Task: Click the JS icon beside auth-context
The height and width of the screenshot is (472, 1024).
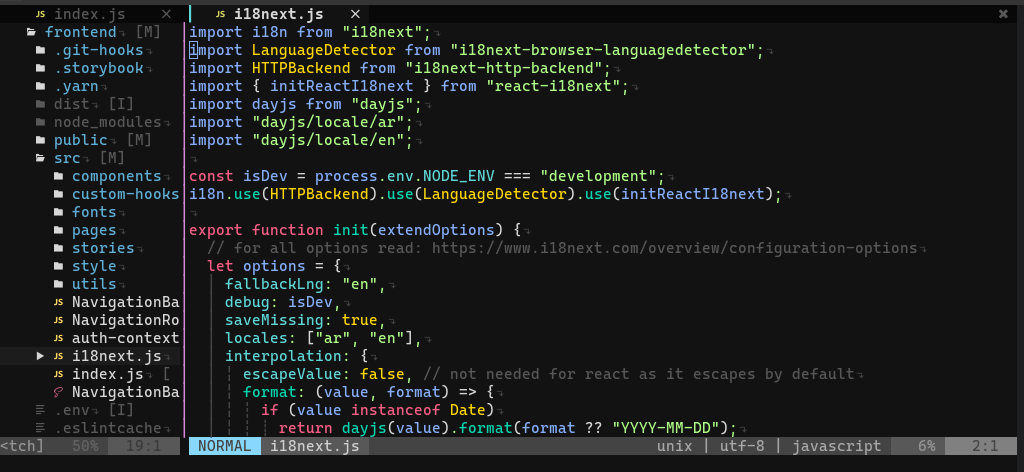Action: (x=59, y=338)
